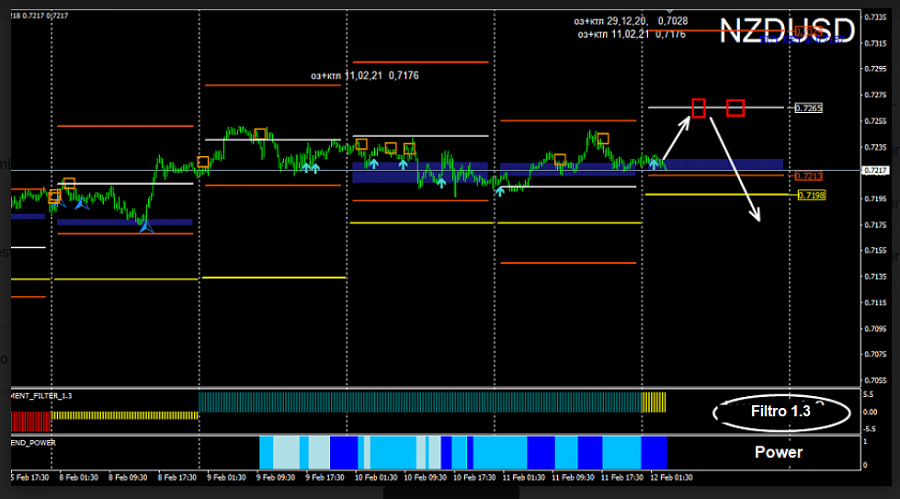This screenshot has height=499, width=900.
Task: Click the orange 0.7213 price level label
Action: pos(808,176)
